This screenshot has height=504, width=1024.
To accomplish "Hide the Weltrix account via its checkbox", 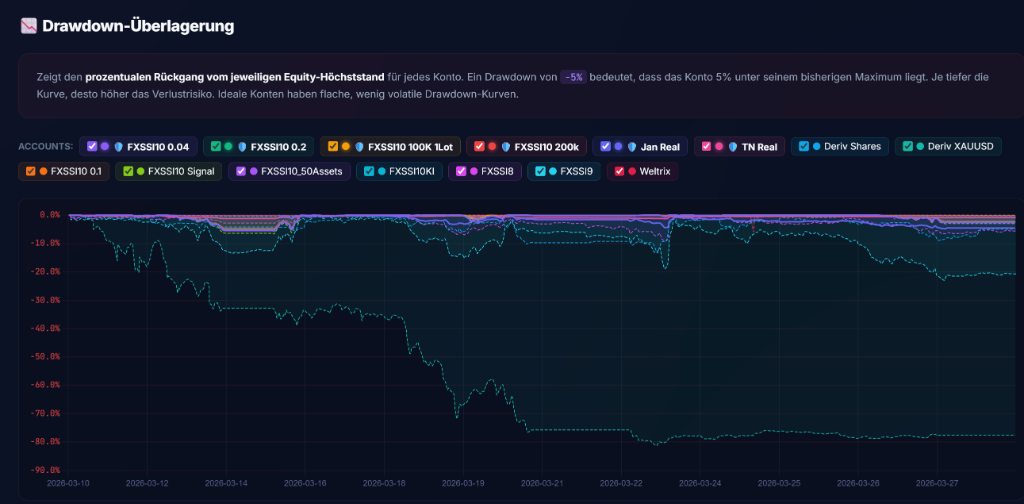I will (620, 171).
